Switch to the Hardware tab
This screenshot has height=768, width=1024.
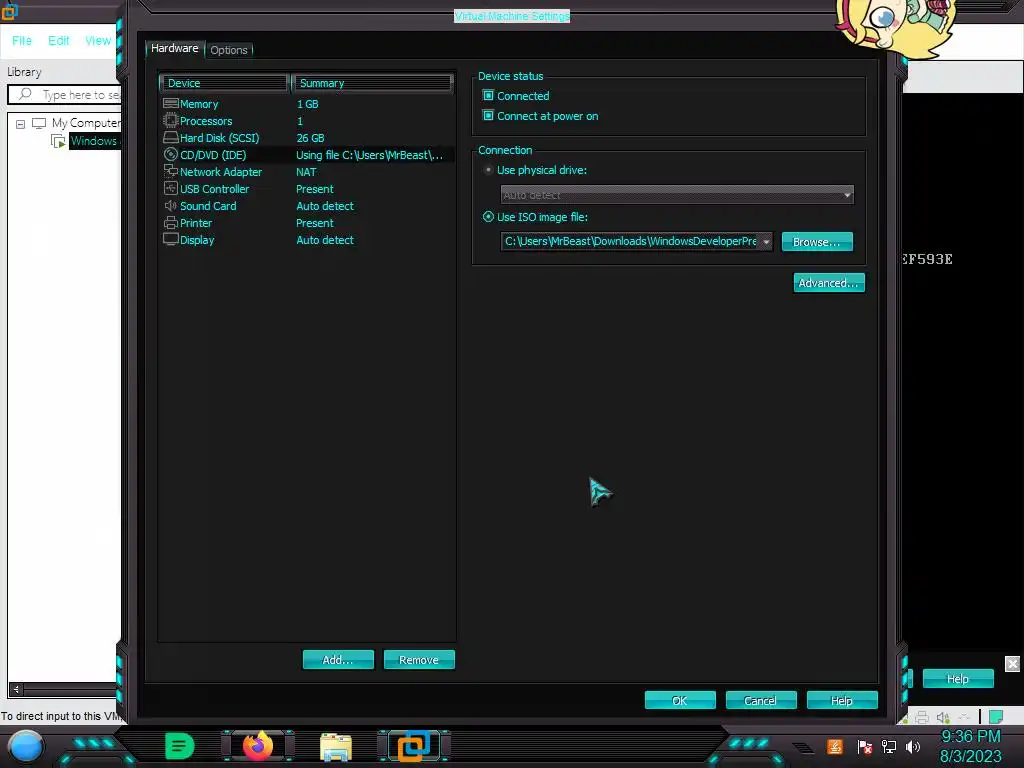click(x=174, y=48)
